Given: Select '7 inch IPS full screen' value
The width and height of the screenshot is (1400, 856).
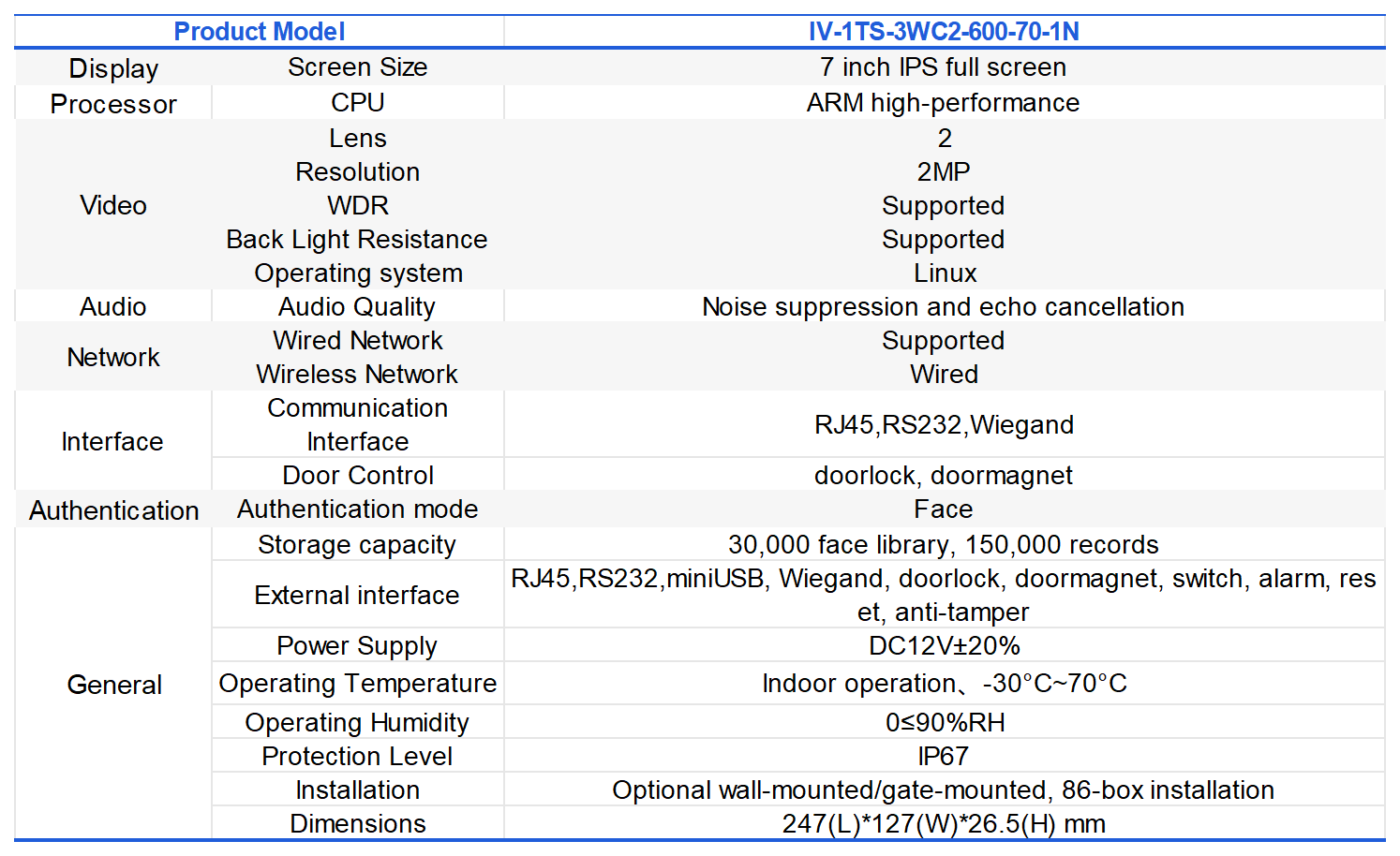Looking at the screenshot, I should [x=944, y=67].
